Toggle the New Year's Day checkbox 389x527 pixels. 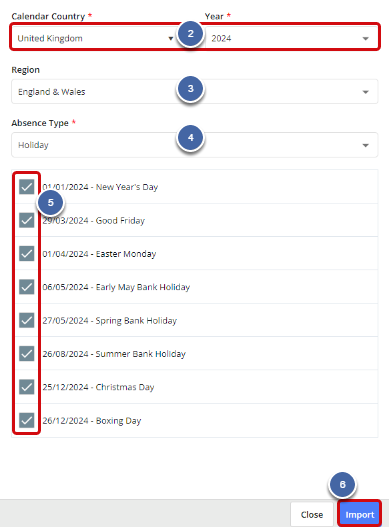tap(27, 187)
